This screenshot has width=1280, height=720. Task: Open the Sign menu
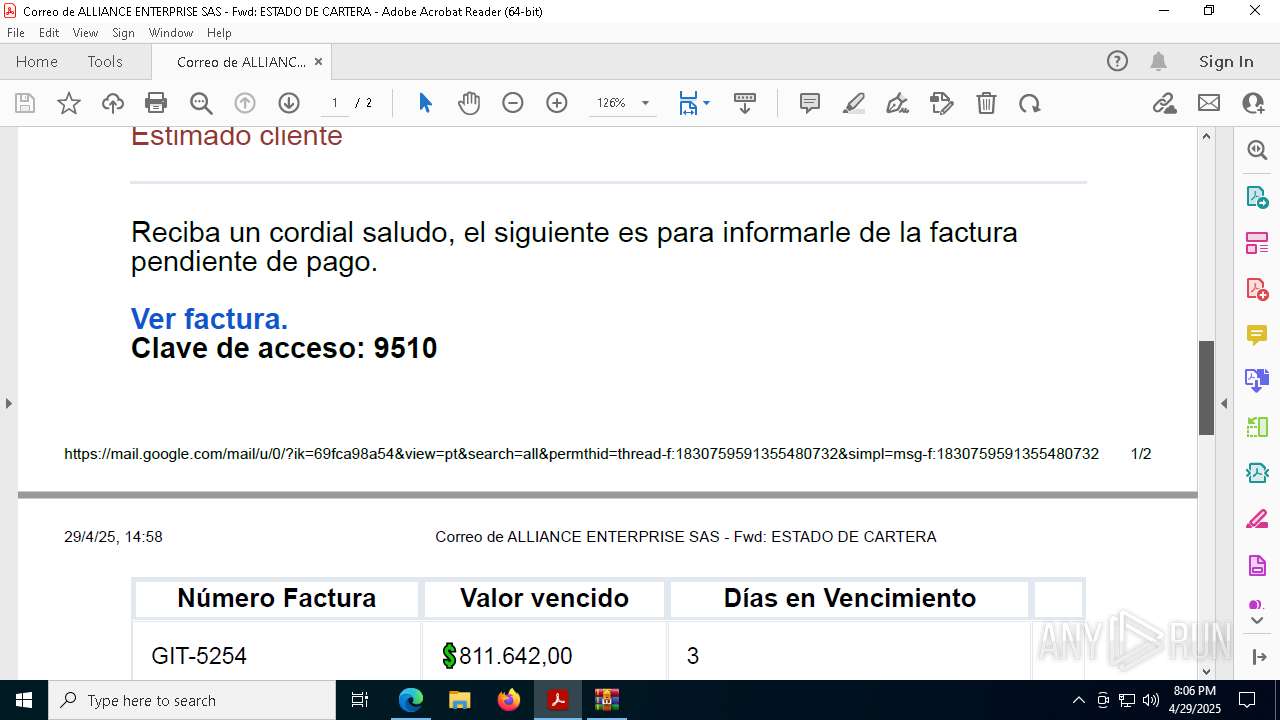coord(123,33)
